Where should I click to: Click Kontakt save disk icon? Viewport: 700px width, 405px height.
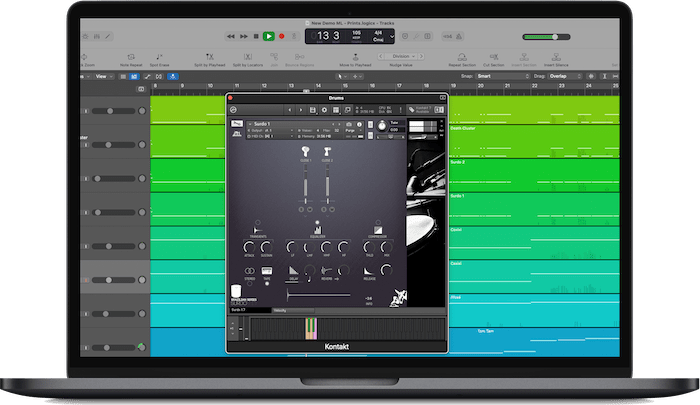(312, 110)
